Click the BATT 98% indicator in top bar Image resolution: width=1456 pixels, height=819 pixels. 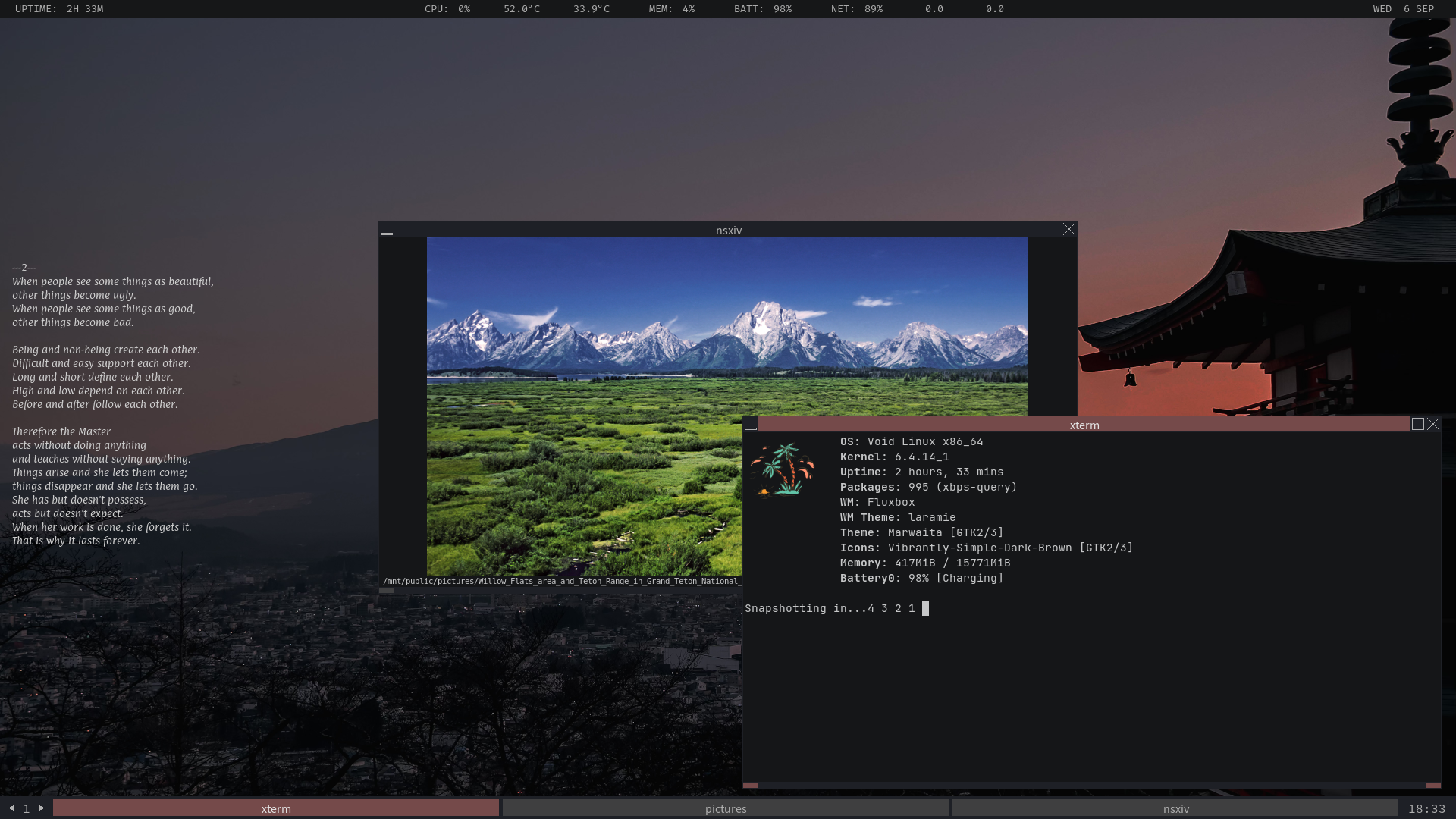(762, 9)
